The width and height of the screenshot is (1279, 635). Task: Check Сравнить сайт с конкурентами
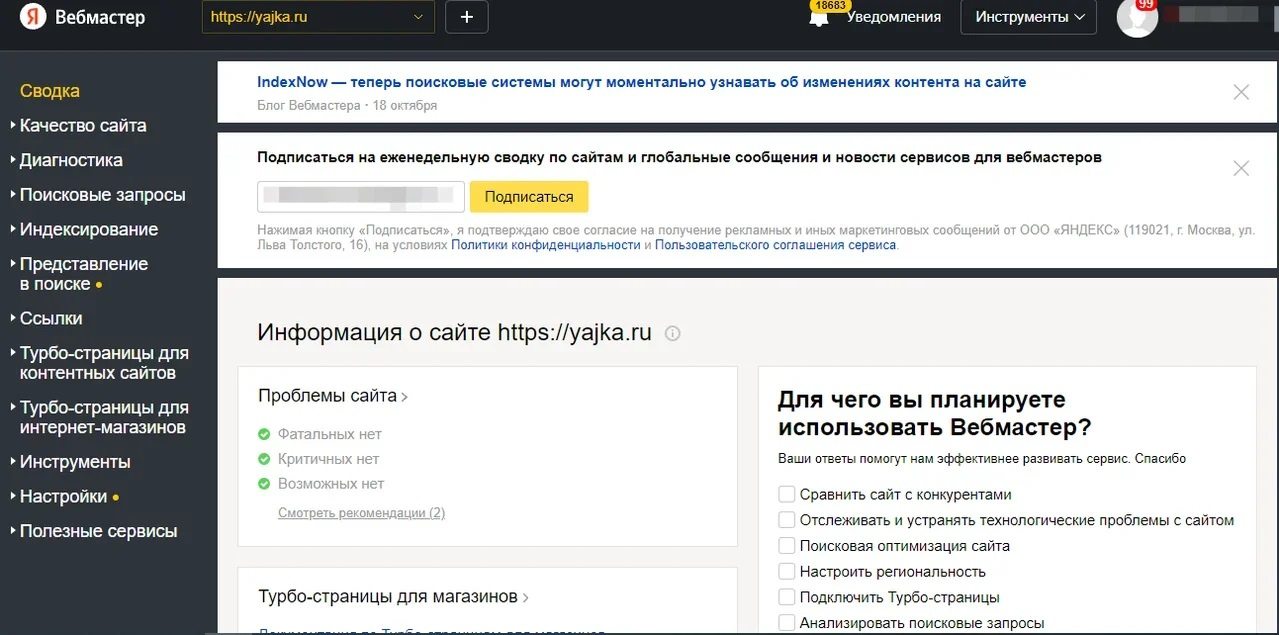(787, 494)
